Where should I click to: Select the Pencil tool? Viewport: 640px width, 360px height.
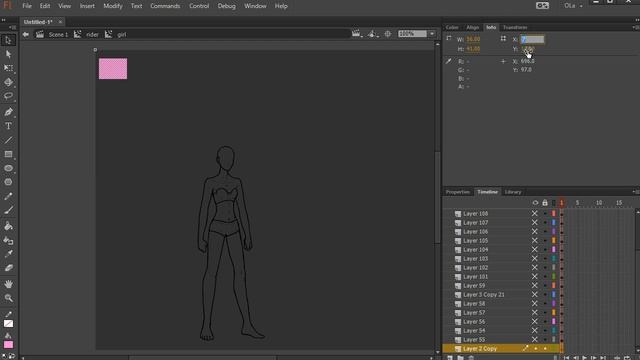(x=8, y=196)
